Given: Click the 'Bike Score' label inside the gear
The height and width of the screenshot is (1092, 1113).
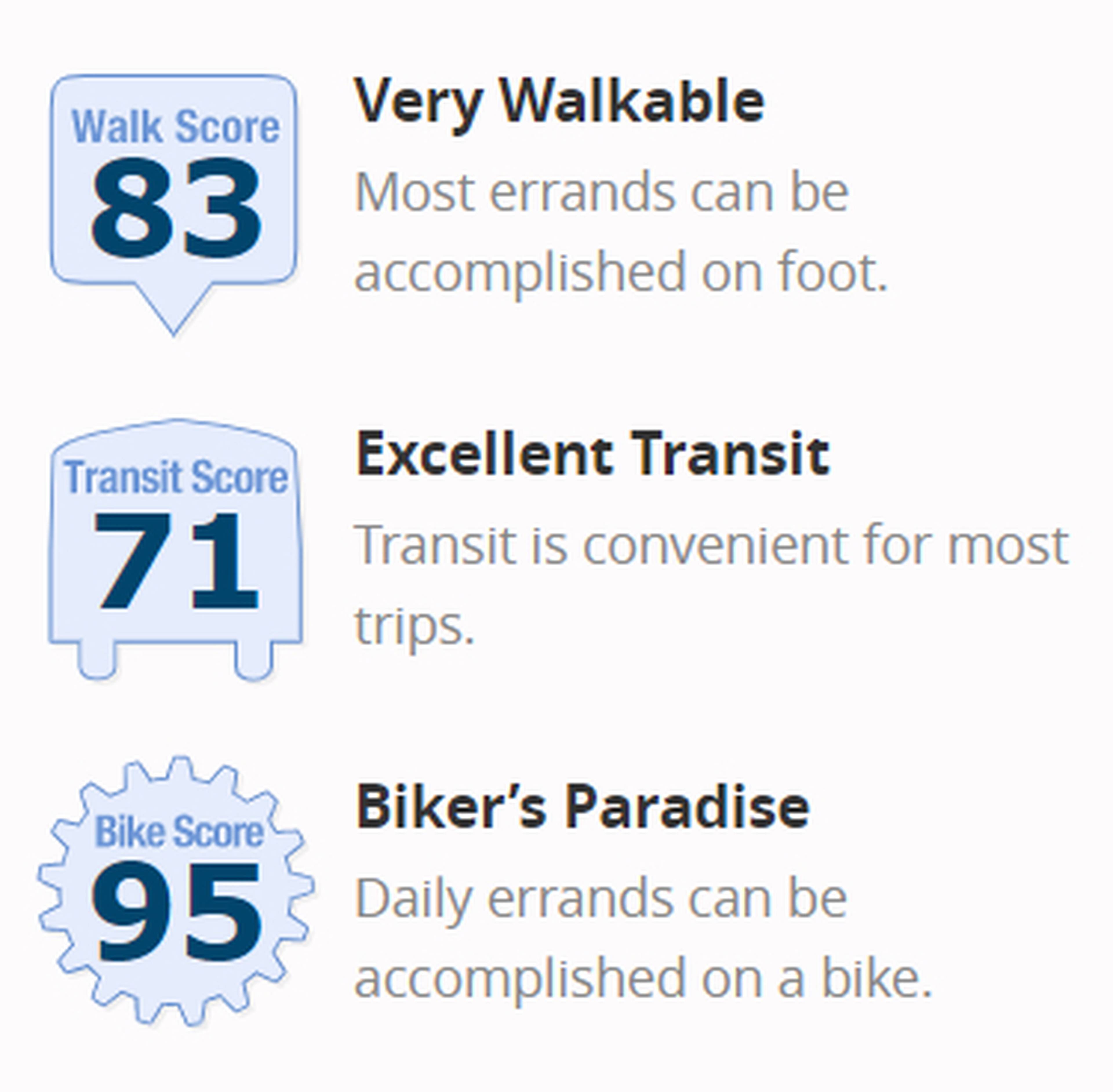Looking at the screenshot, I should tap(179, 832).
